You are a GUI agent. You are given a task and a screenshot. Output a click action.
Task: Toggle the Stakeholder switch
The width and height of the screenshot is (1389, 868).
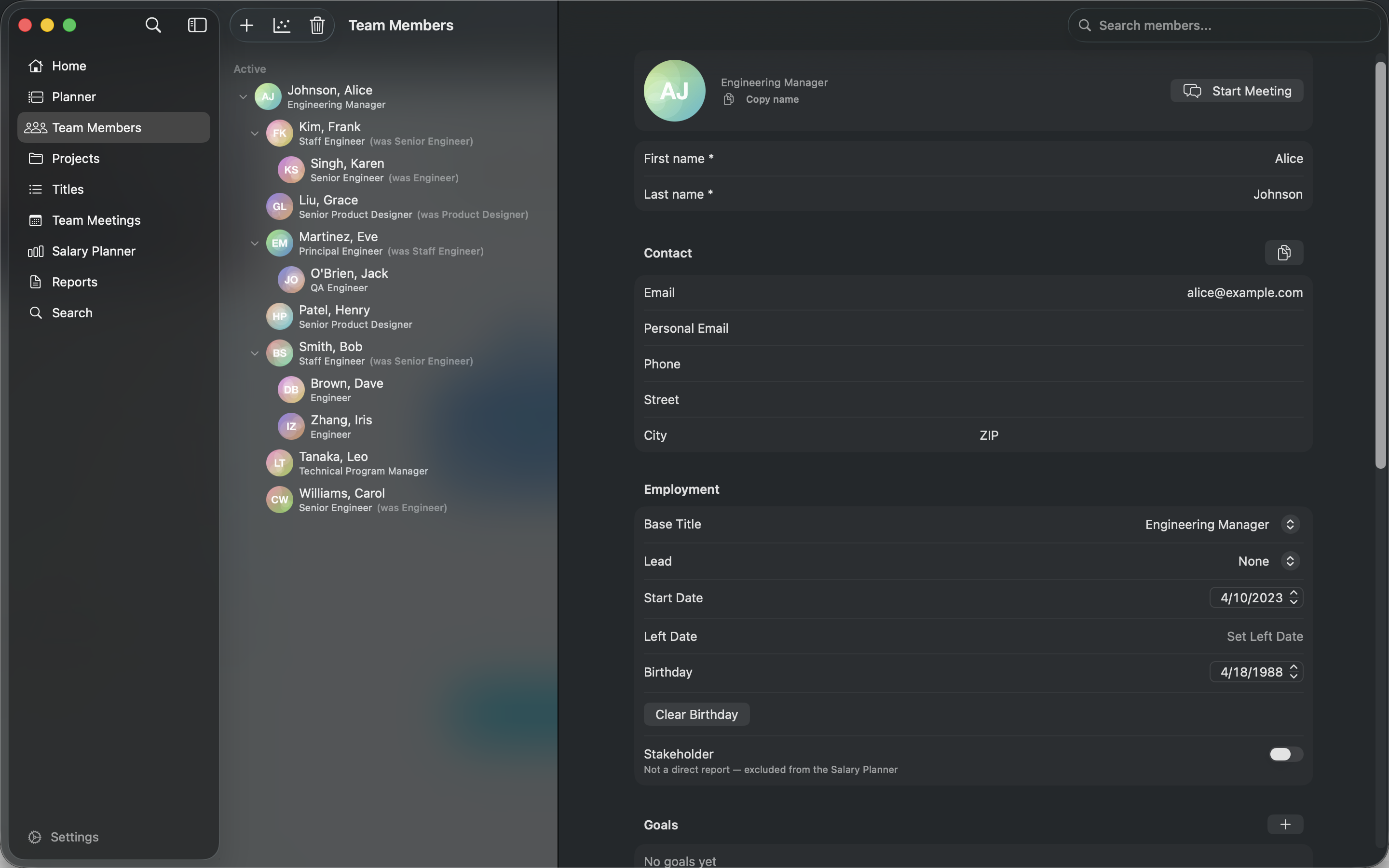pos(1285,754)
